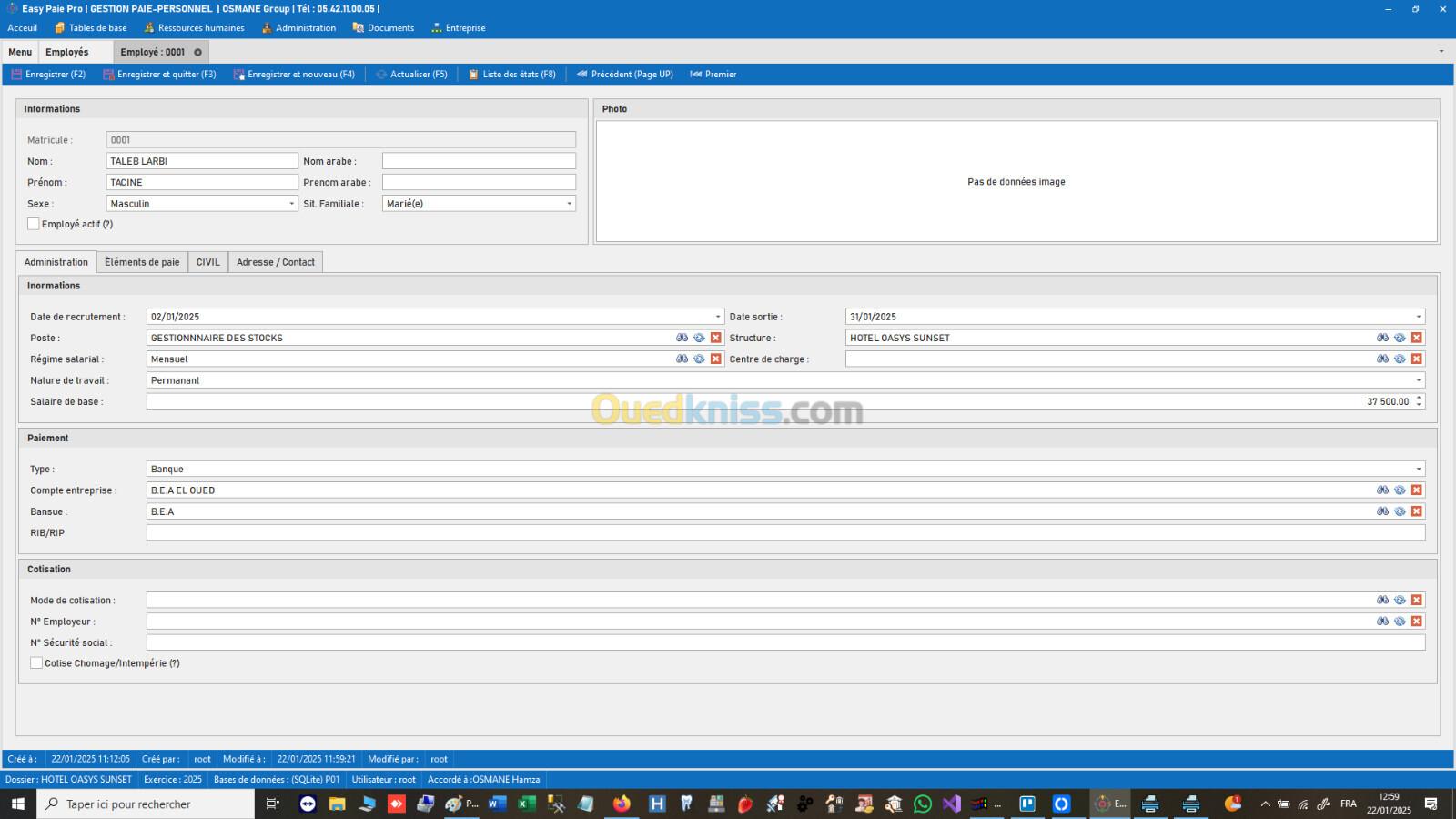Screen dimensions: 1456x819
Task: Click Enregistrer (F2) button
Action: click(x=48, y=75)
